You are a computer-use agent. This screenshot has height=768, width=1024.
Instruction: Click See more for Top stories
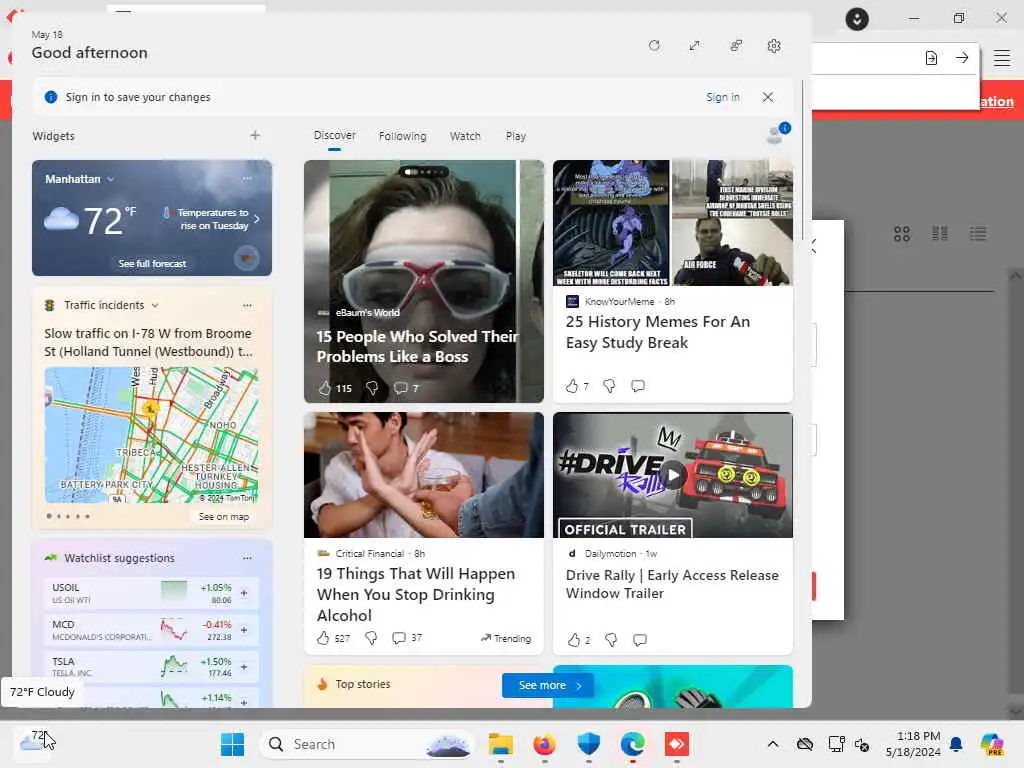pos(548,685)
